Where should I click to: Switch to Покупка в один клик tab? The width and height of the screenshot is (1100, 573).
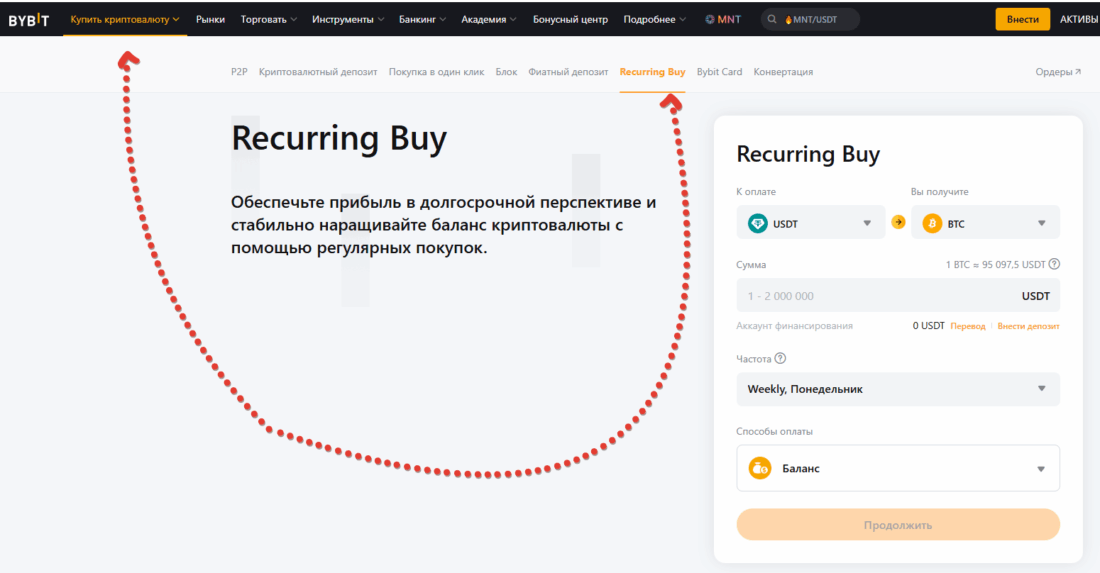(436, 72)
